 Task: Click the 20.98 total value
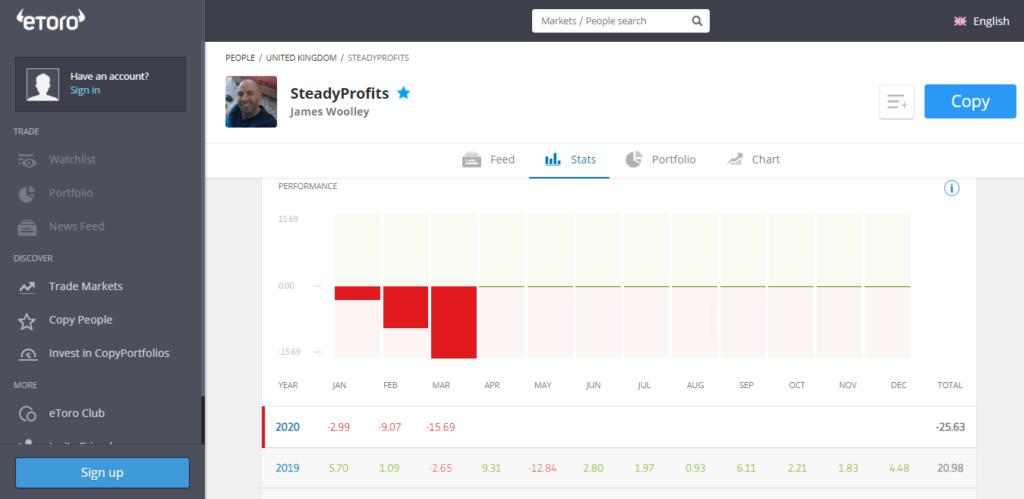952,468
